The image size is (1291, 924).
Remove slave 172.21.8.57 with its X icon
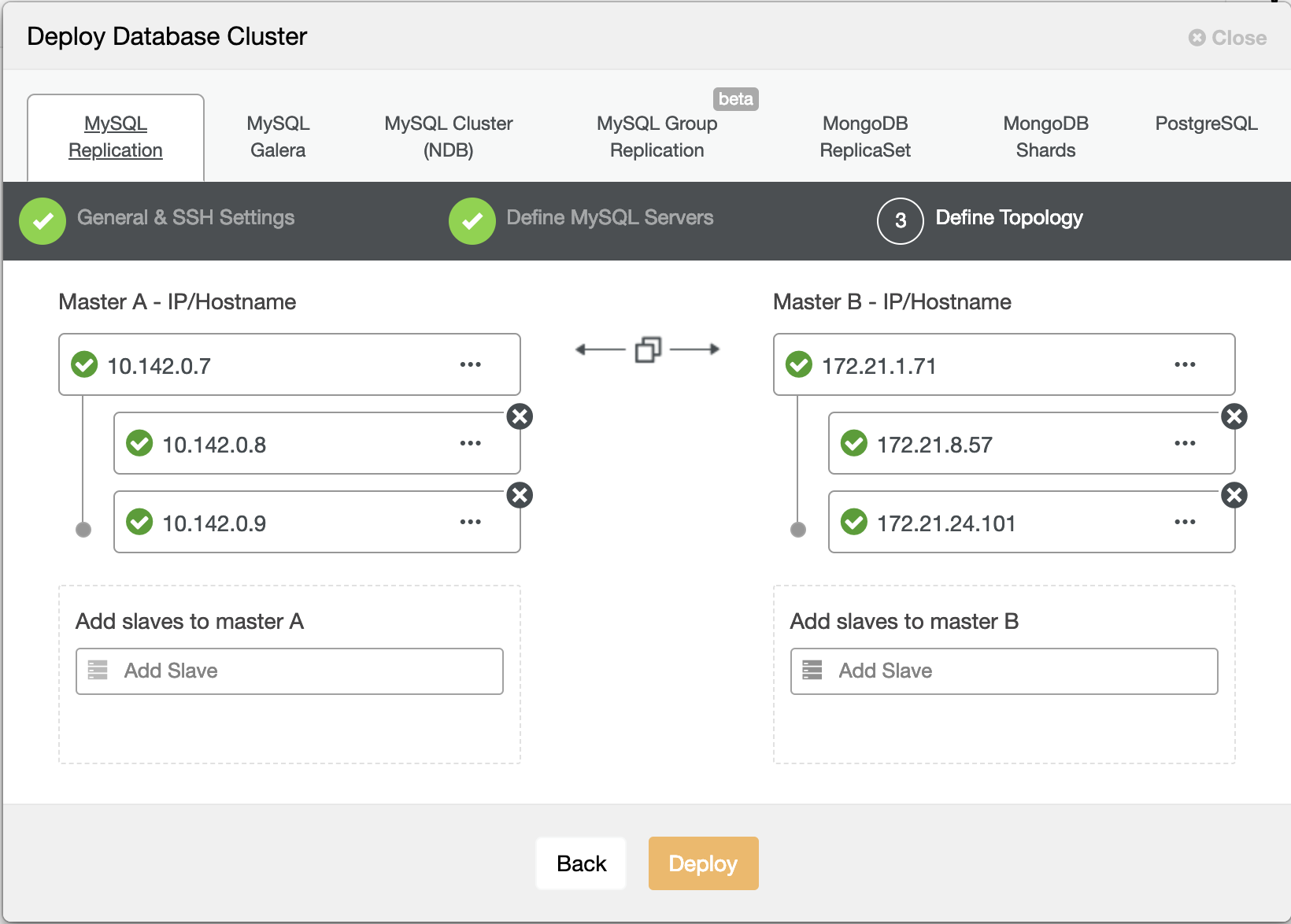[1234, 416]
